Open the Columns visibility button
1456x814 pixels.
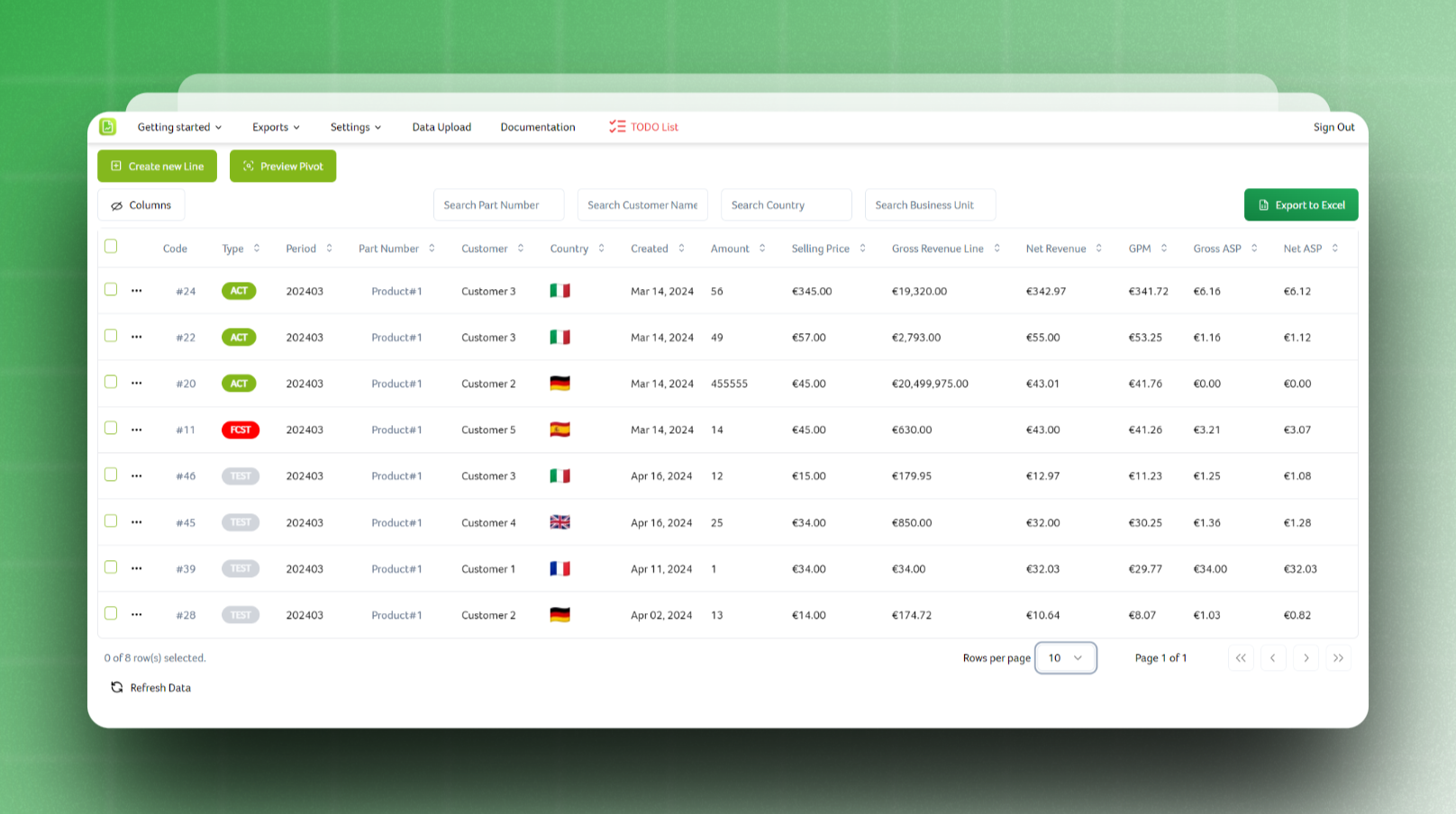141,205
